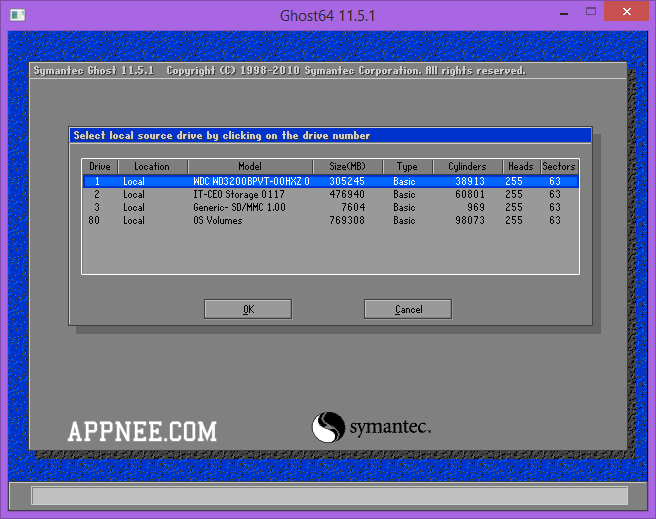Click the Model column header
656x519 pixels.
[250, 166]
